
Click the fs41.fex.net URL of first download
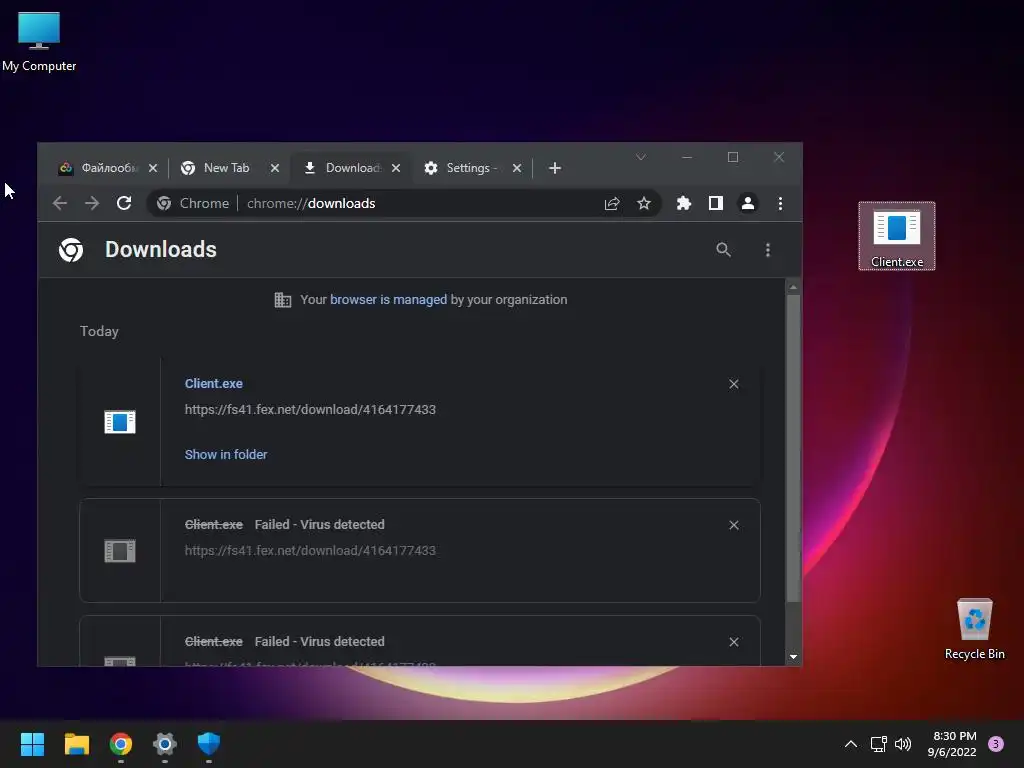(x=310, y=409)
